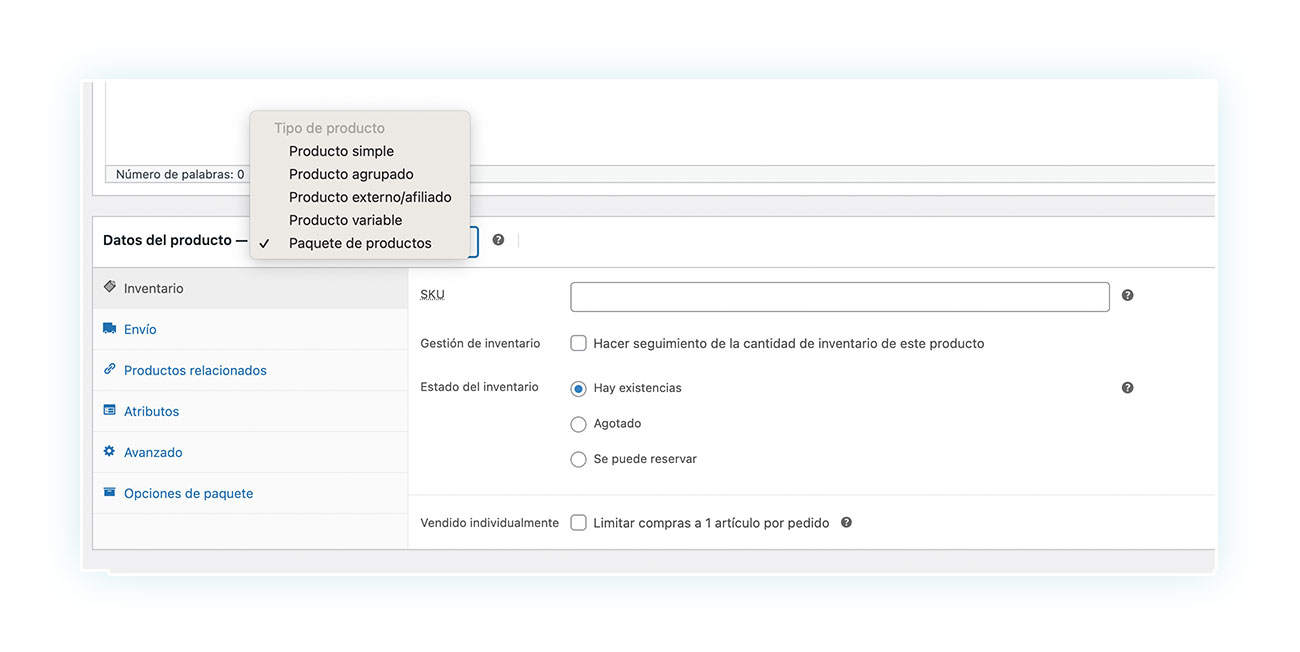This screenshot has height=652, width=1300.
Task: Click help icon beside product type dropdown
Action: click(x=498, y=240)
